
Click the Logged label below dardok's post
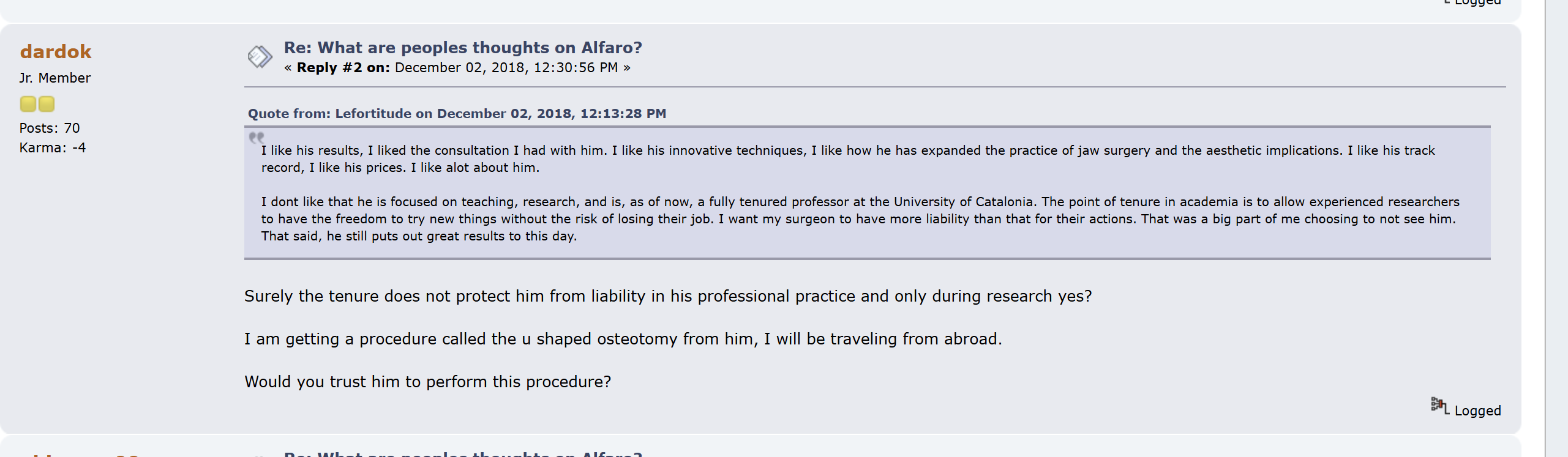[1477, 411]
